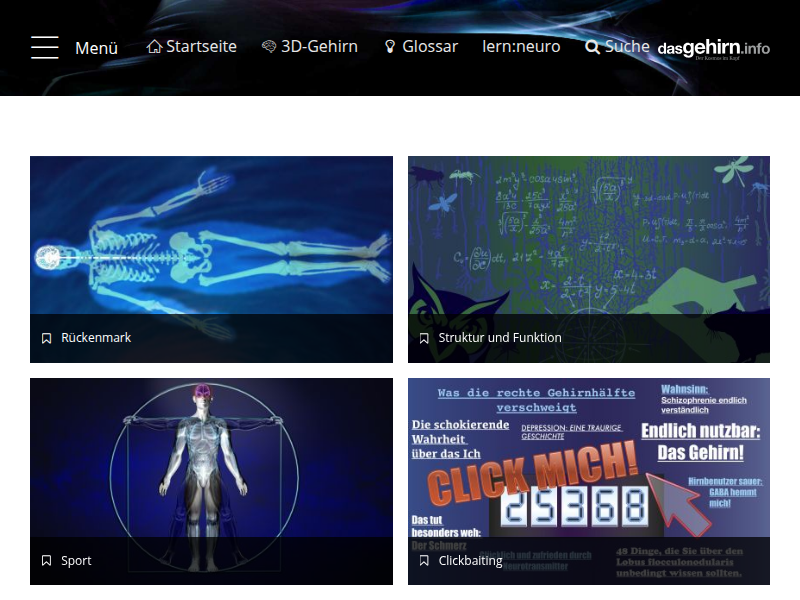Click the house icon beside Startseite
Image resolution: width=800 pixels, height=600 pixels.
tap(154, 47)
